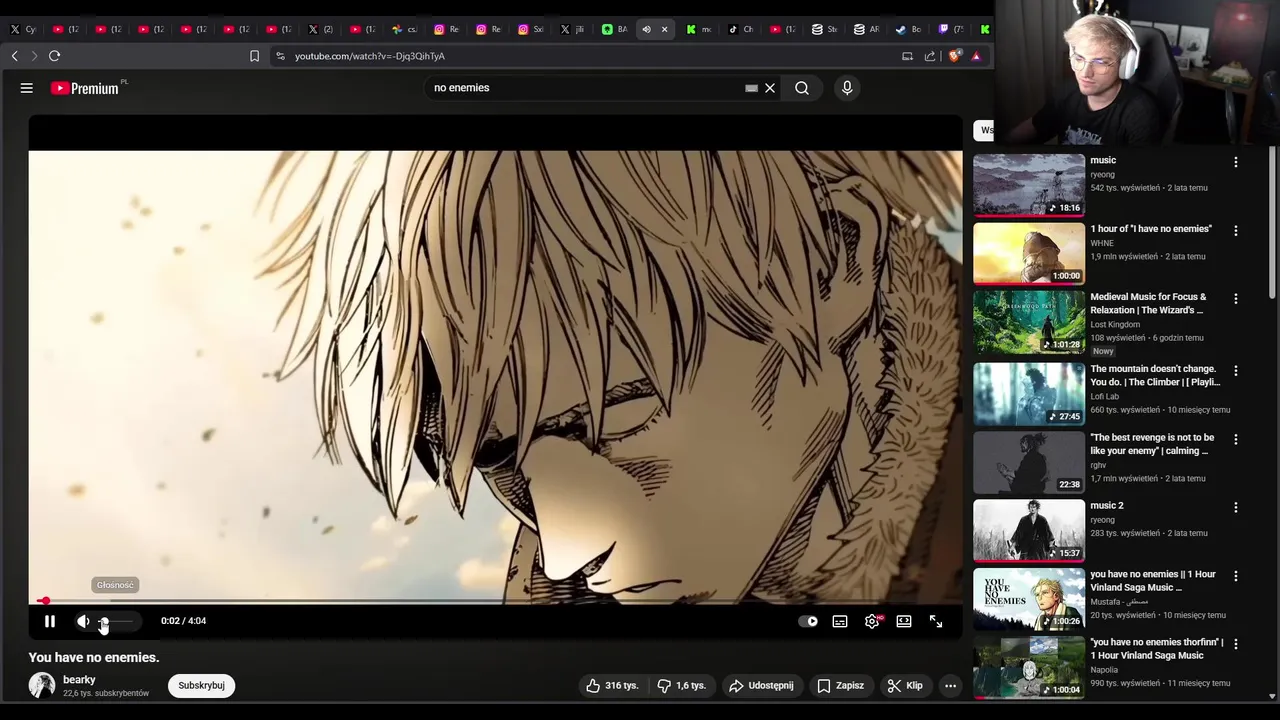Open the on-screen keyboard icon in search
This screenshot has height=720, width=1280.
pos(751,88)
